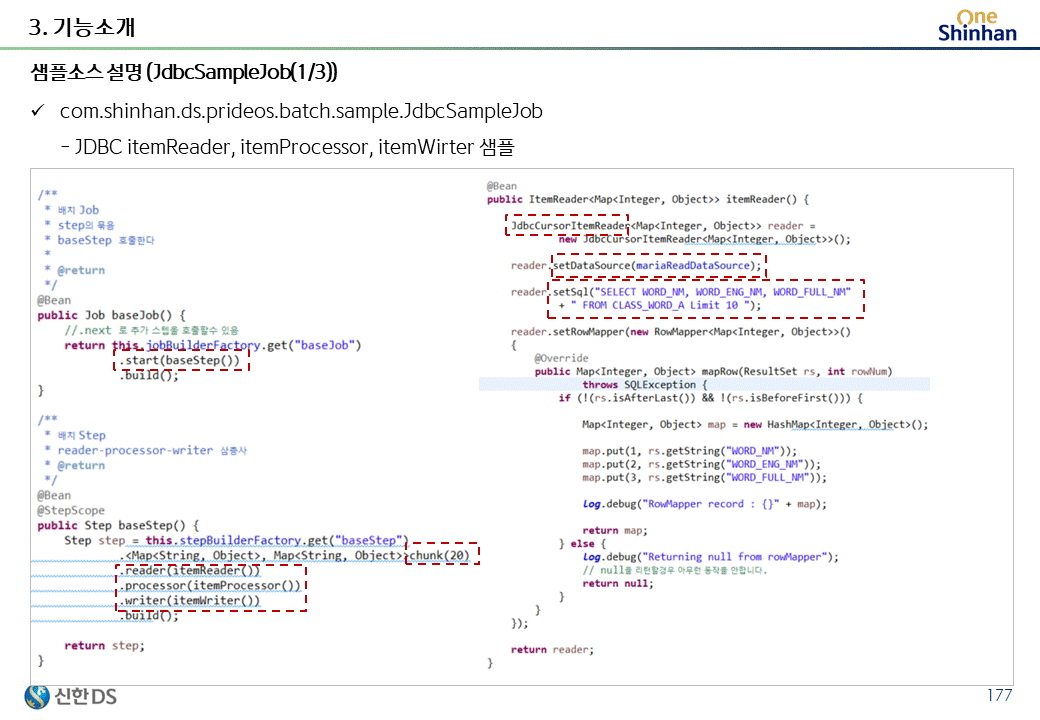Click the 'public ItemReader<Map<Integer, Object>> itemReader()' line
1040x720 pixels.
click(647, 199)
